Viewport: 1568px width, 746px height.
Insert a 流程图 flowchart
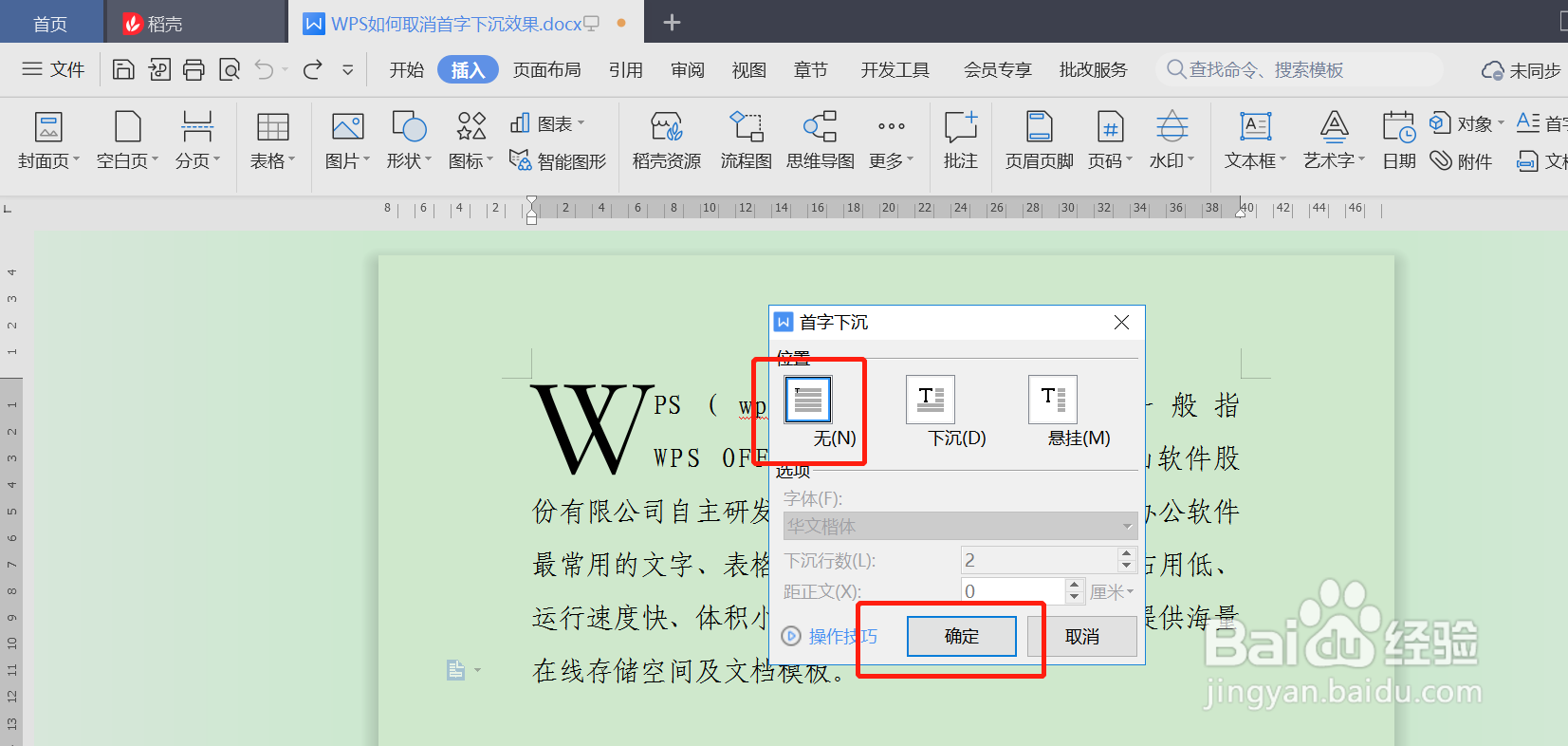pos(747,140)
